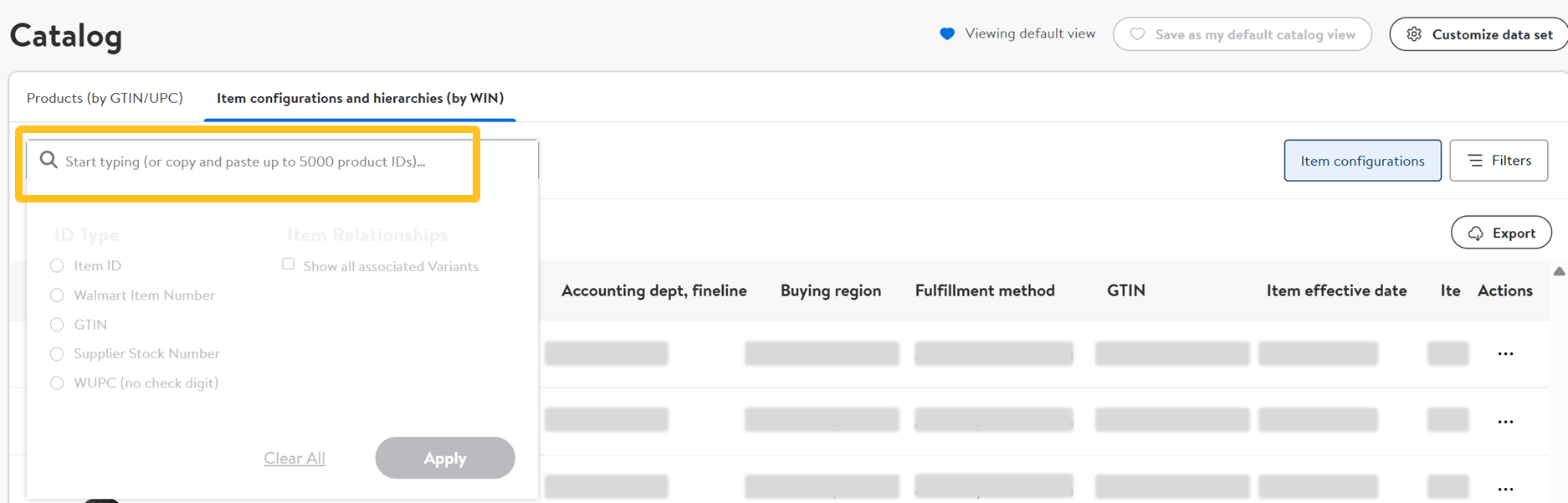
Task: Switch to Products (by GTIN/UPC) tab
Action: pos(105,98)
